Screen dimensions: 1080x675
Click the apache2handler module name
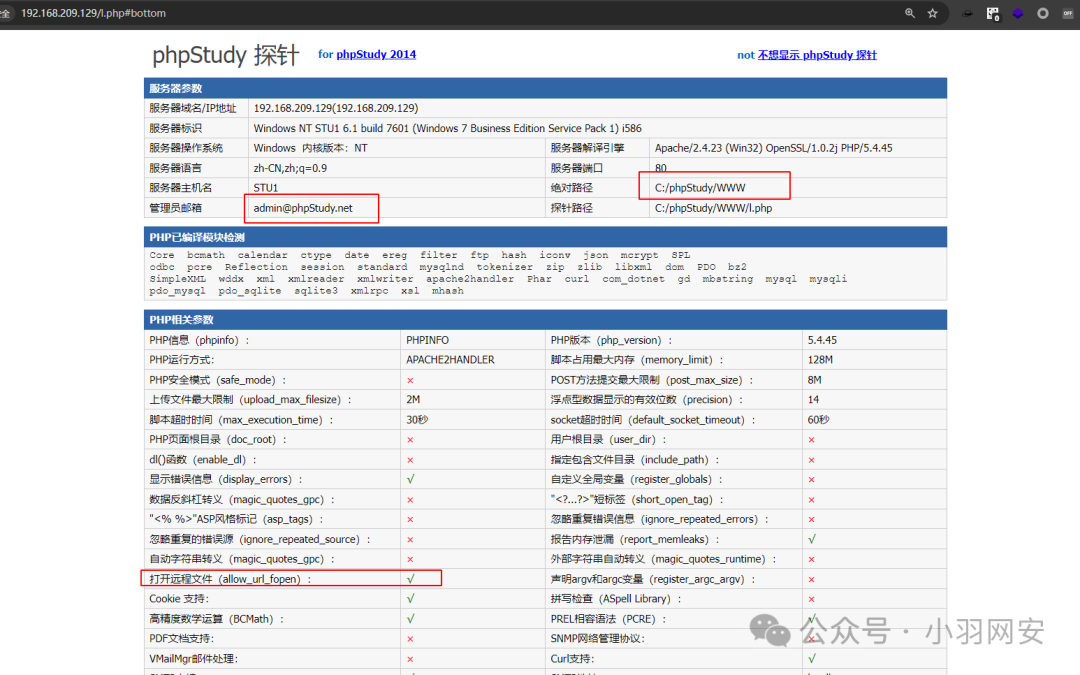(470, 279)
